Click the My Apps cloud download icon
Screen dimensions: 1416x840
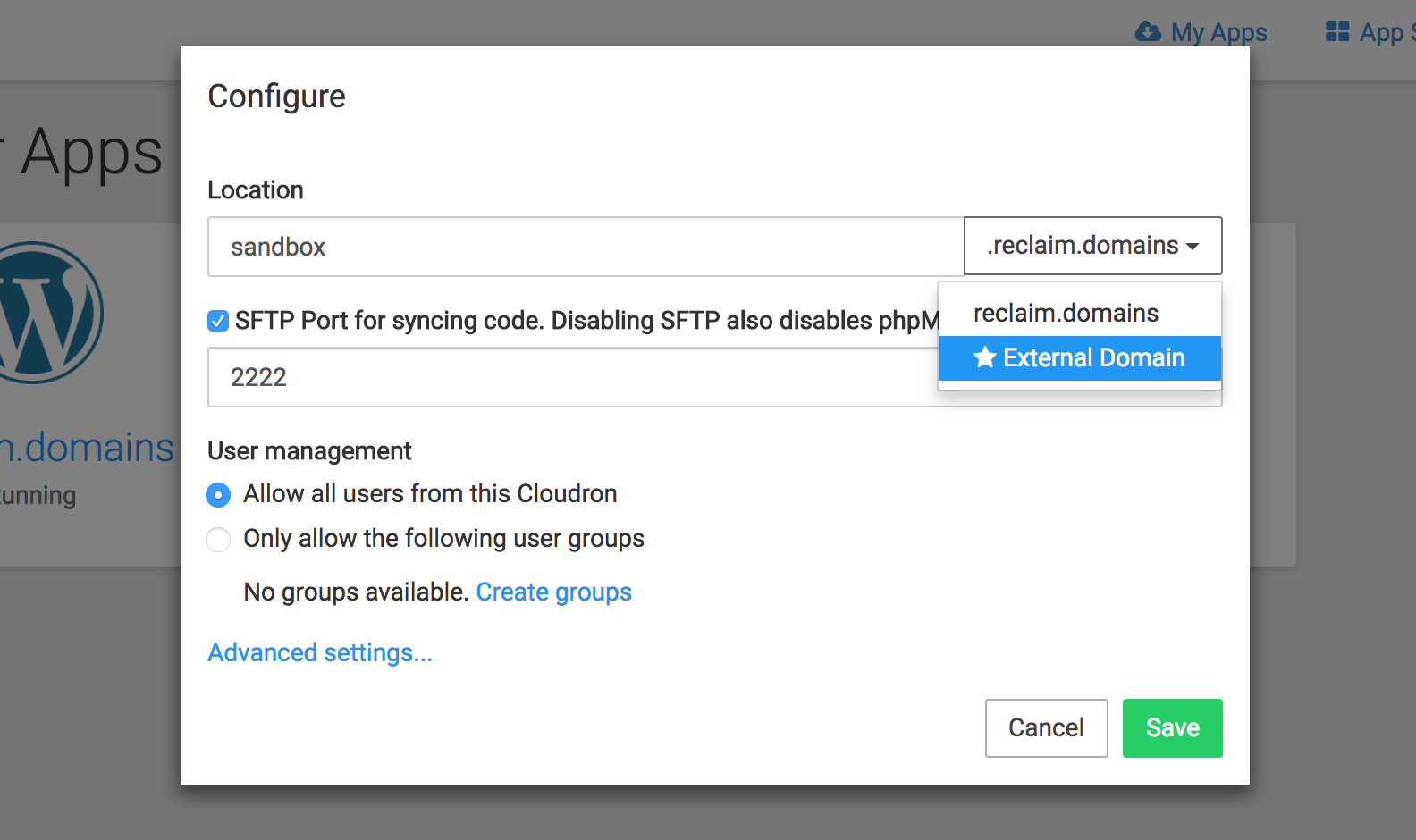pyautogui.click(x=1148, y=32)
